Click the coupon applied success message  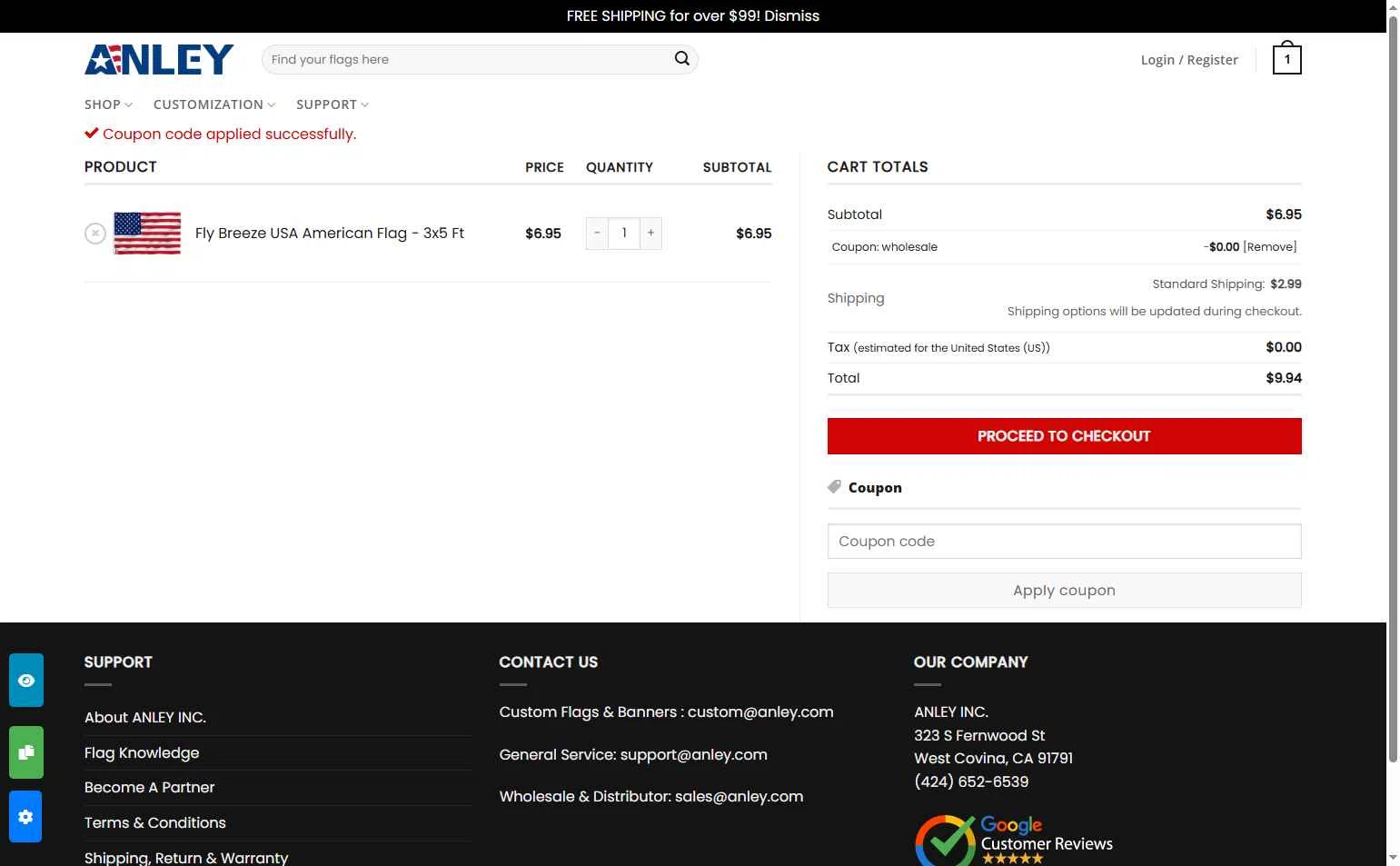(221, 134)
